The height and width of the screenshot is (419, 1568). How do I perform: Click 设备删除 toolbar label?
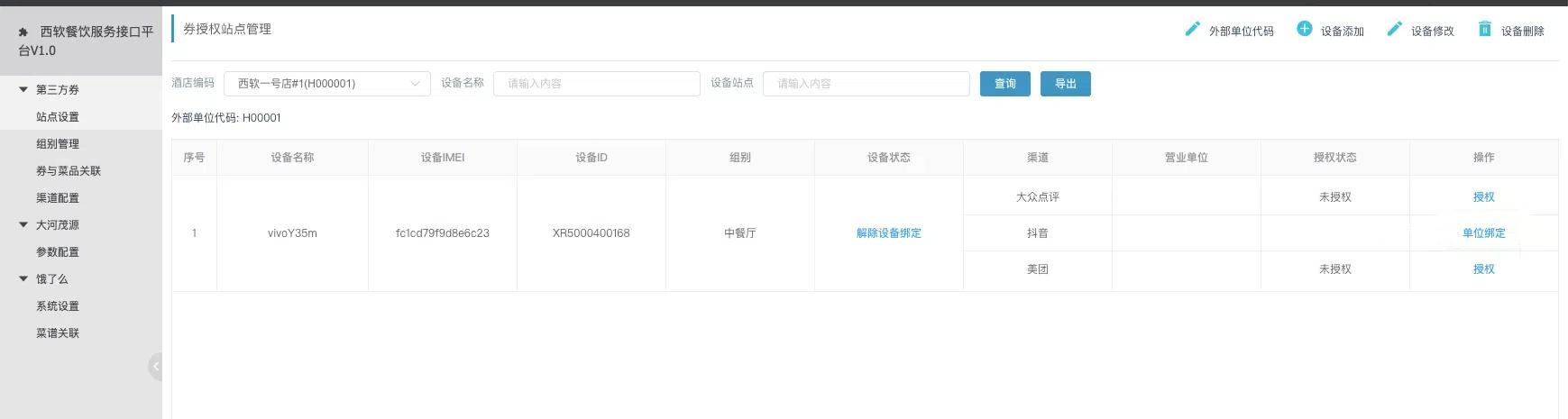pos(1523,32)
